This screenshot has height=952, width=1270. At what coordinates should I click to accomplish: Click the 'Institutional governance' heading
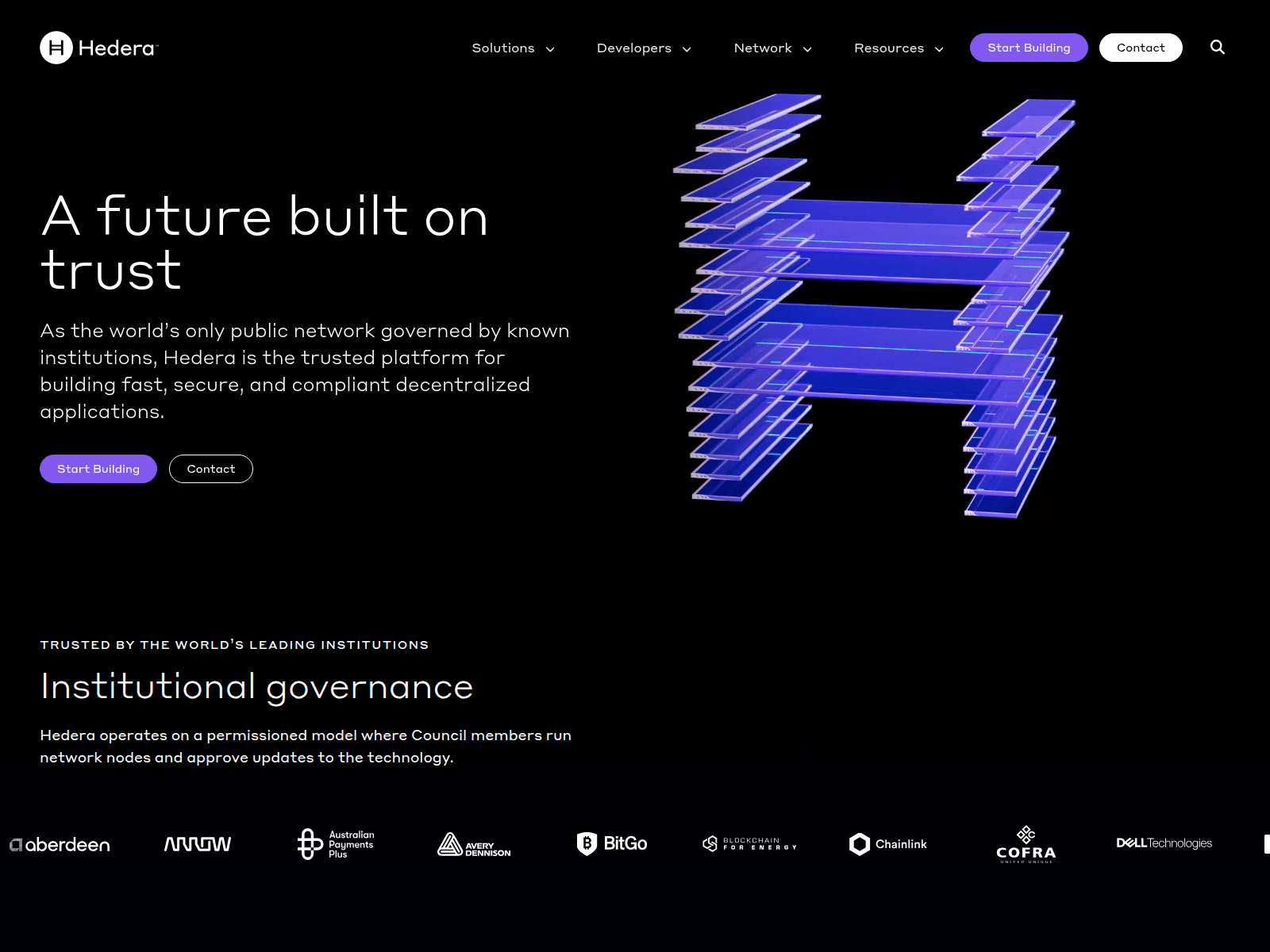256,687
